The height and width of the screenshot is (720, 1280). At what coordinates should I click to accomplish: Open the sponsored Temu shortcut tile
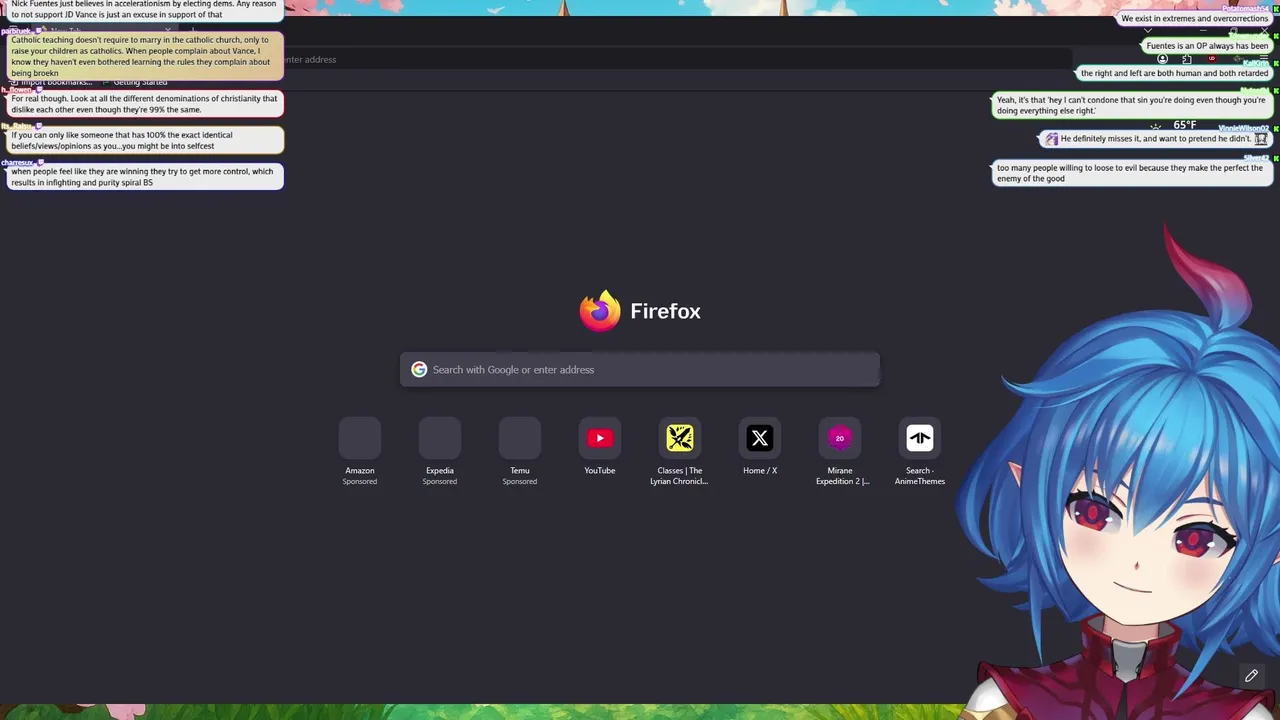click(520, 438)
